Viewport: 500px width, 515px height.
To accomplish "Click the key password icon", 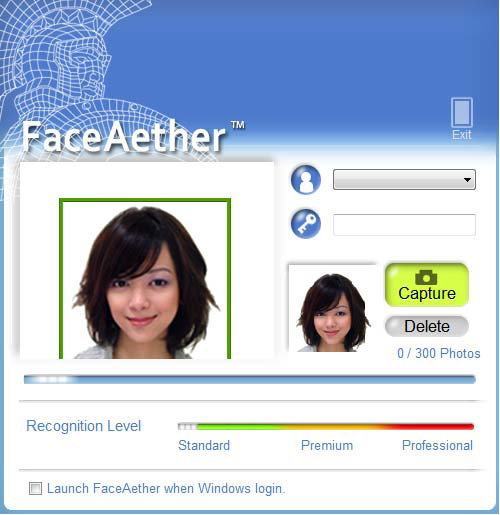I will point(306,224).
